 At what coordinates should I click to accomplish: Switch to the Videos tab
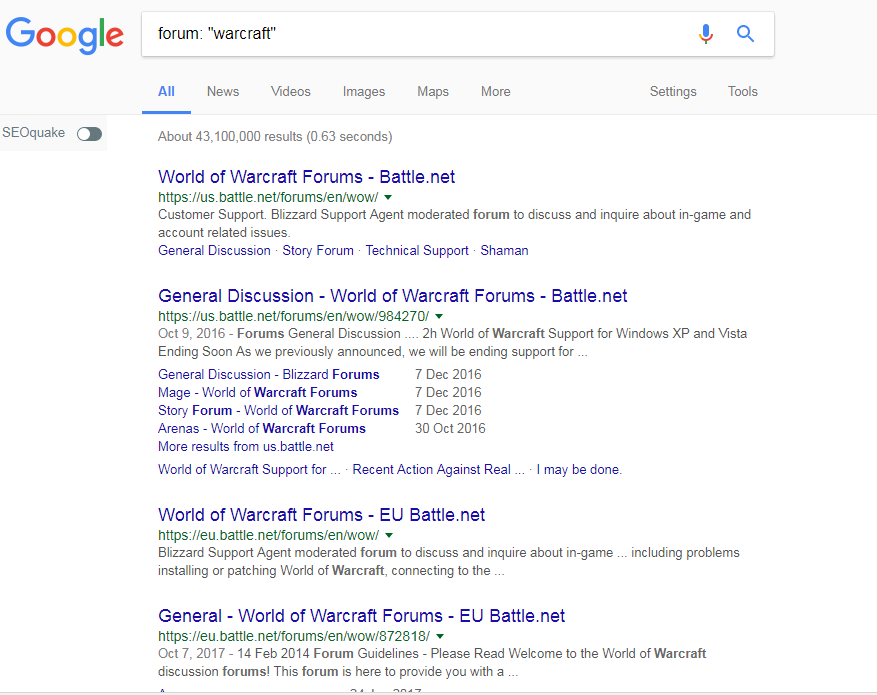coord(290,92)
